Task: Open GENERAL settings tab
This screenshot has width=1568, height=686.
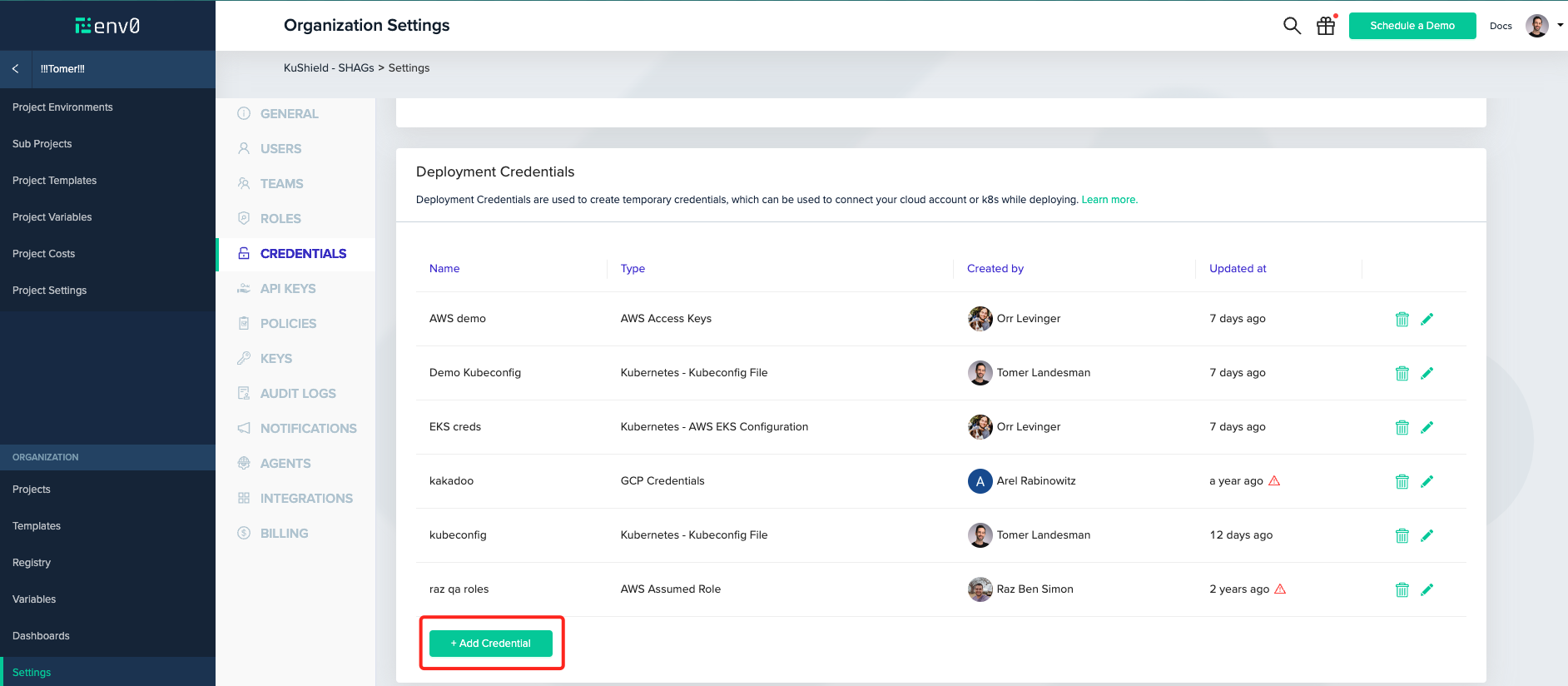Action: [289, 114]
